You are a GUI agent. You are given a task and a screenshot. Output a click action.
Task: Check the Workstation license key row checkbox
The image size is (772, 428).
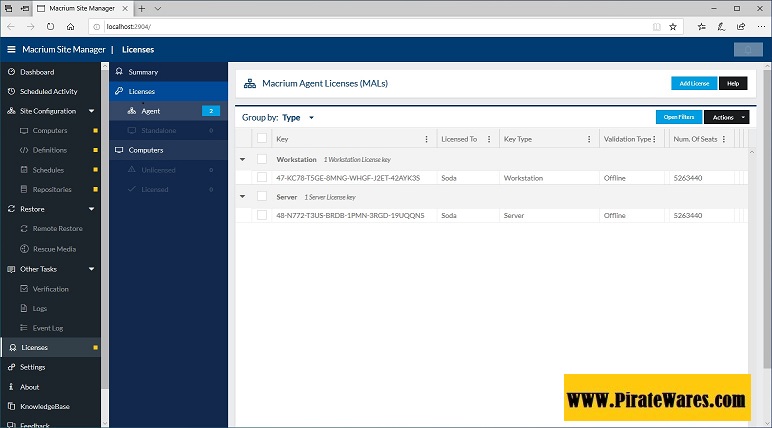[x=262, y=178]
